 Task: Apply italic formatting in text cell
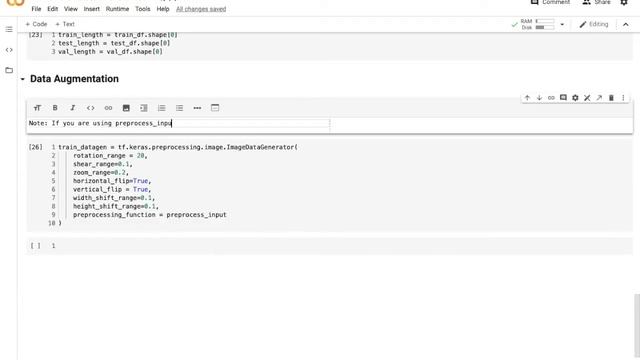[73, 108]
